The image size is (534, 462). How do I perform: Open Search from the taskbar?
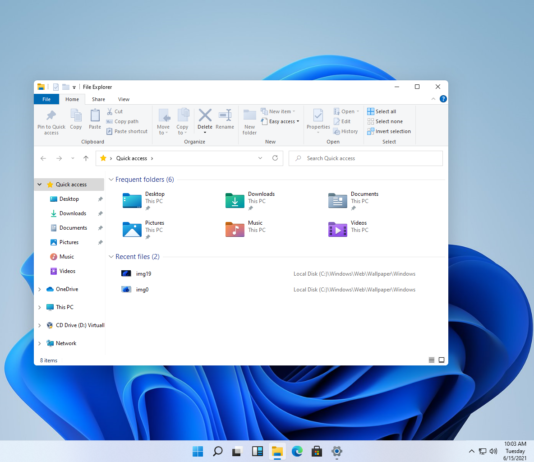[218, 451]
